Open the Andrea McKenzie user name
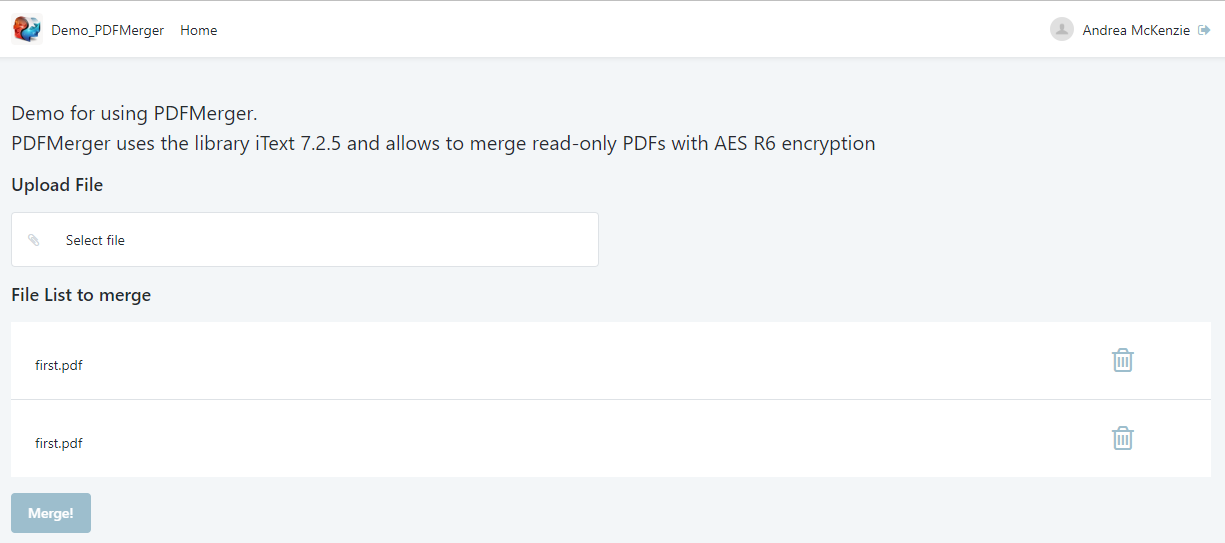 [x=1136, y=30]
